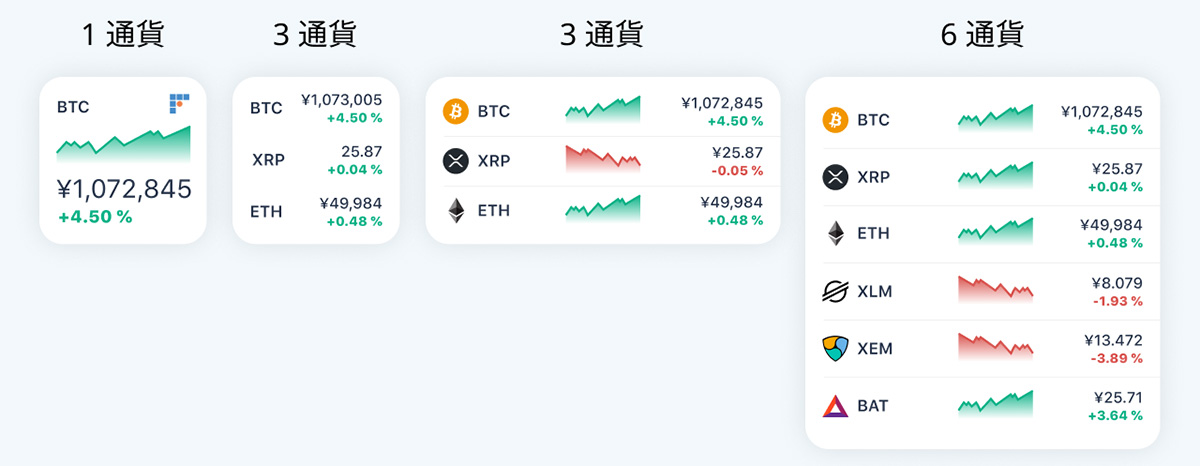Click the Bitcoin icon in the medium 3-currency widget
Screen dimensions: 1200x466
tap(456, 111)
